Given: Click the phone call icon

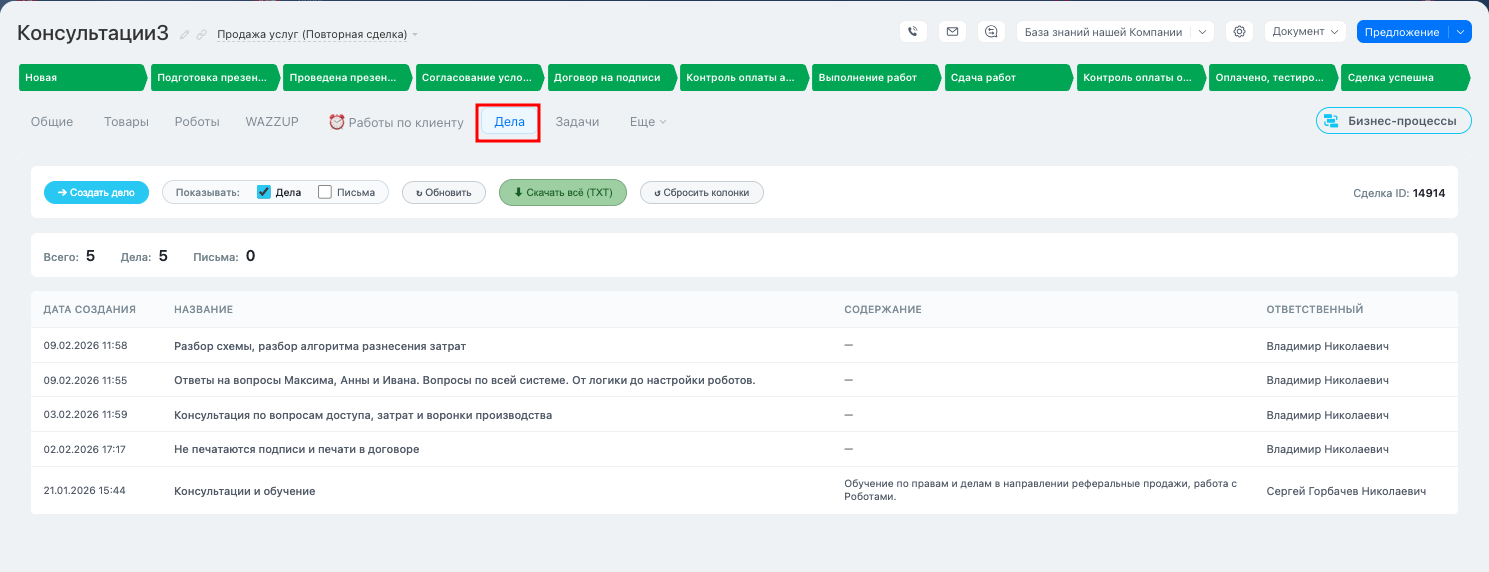Looking at the screenshot, I should point(912,32).
